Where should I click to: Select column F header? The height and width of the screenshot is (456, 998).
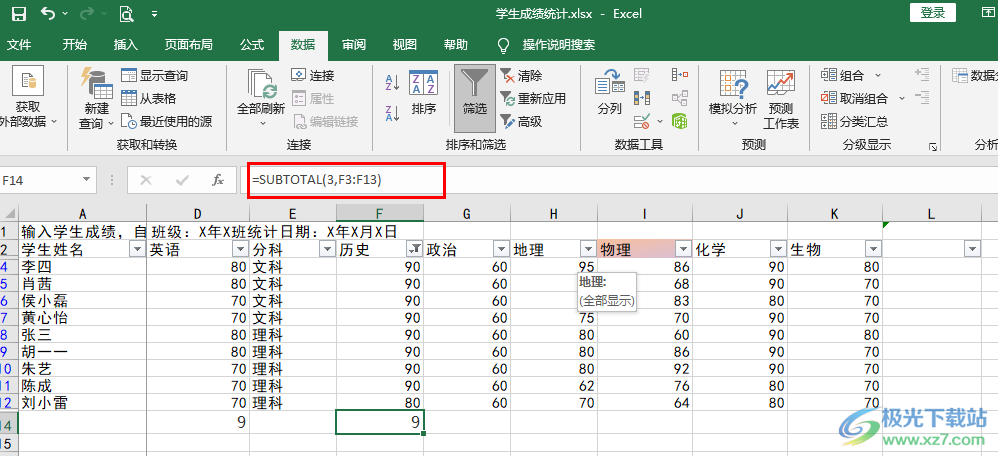(380, 214)
